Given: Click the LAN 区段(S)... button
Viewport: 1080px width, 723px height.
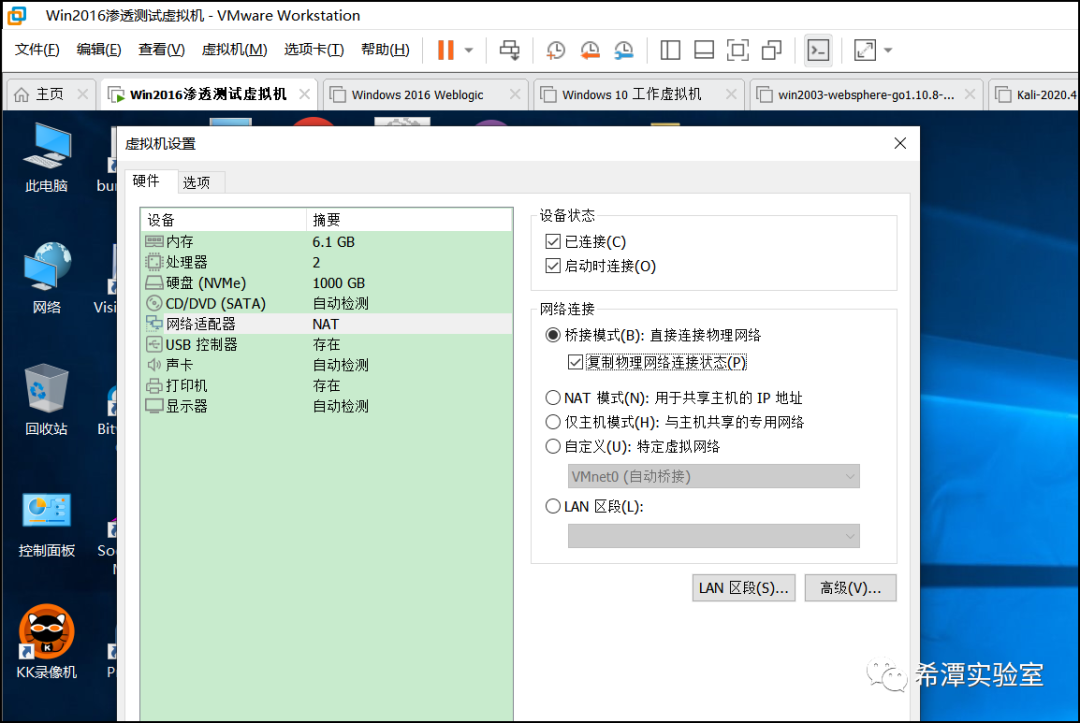Looking at the screenshot, I should point(743,588).
